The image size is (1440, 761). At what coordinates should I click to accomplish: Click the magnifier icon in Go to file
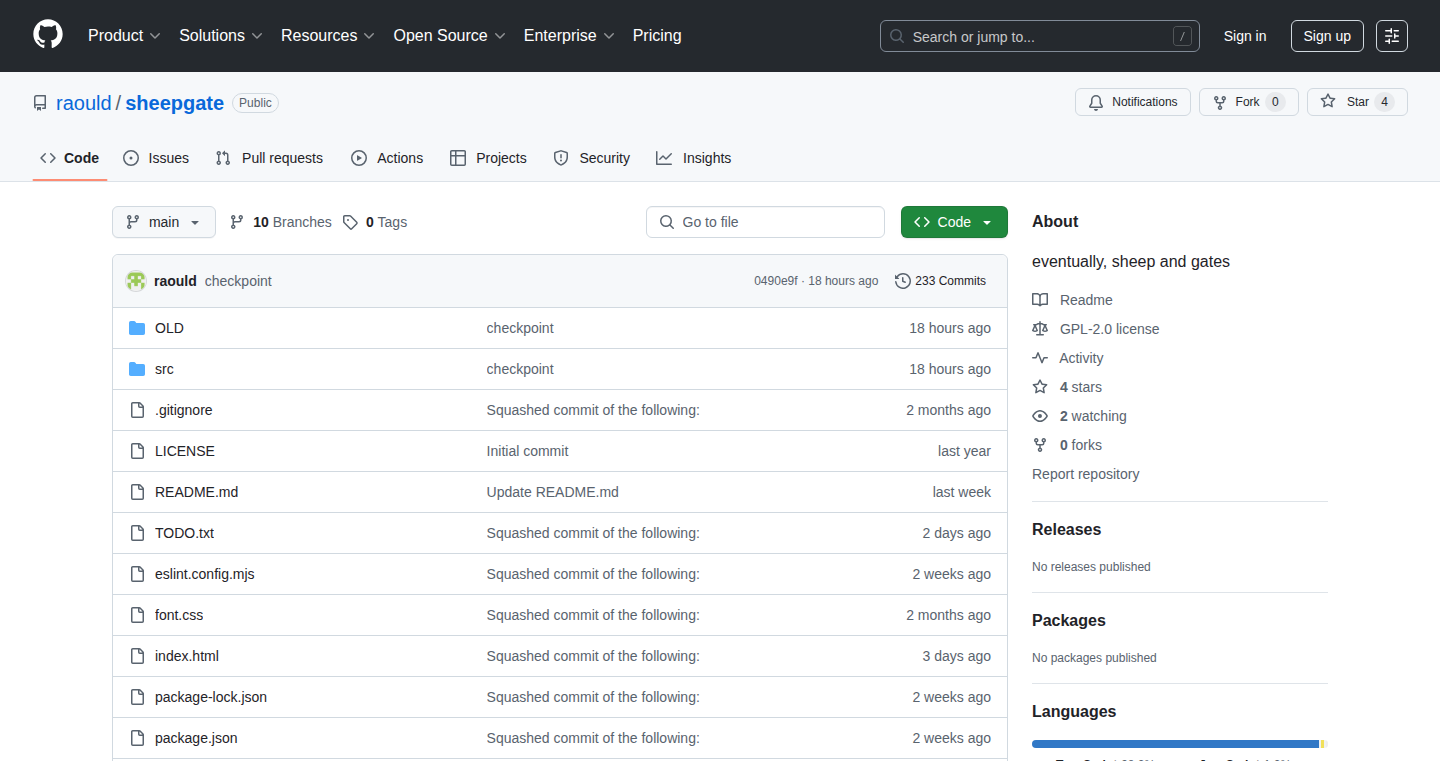point(667,222)
